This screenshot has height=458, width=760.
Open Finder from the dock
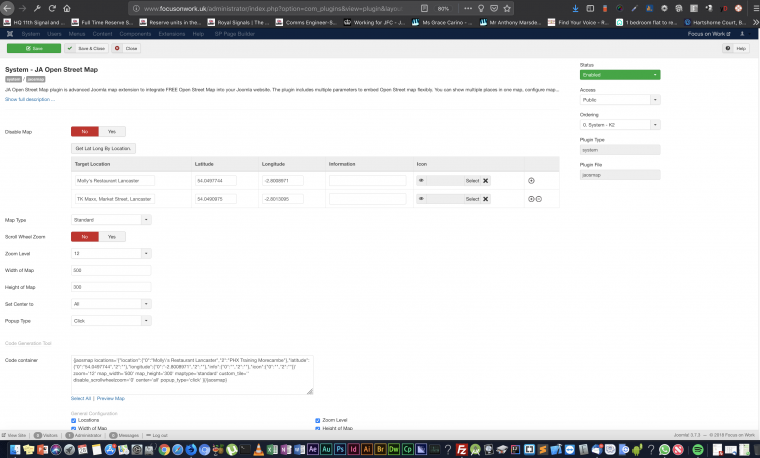(15, 449)
